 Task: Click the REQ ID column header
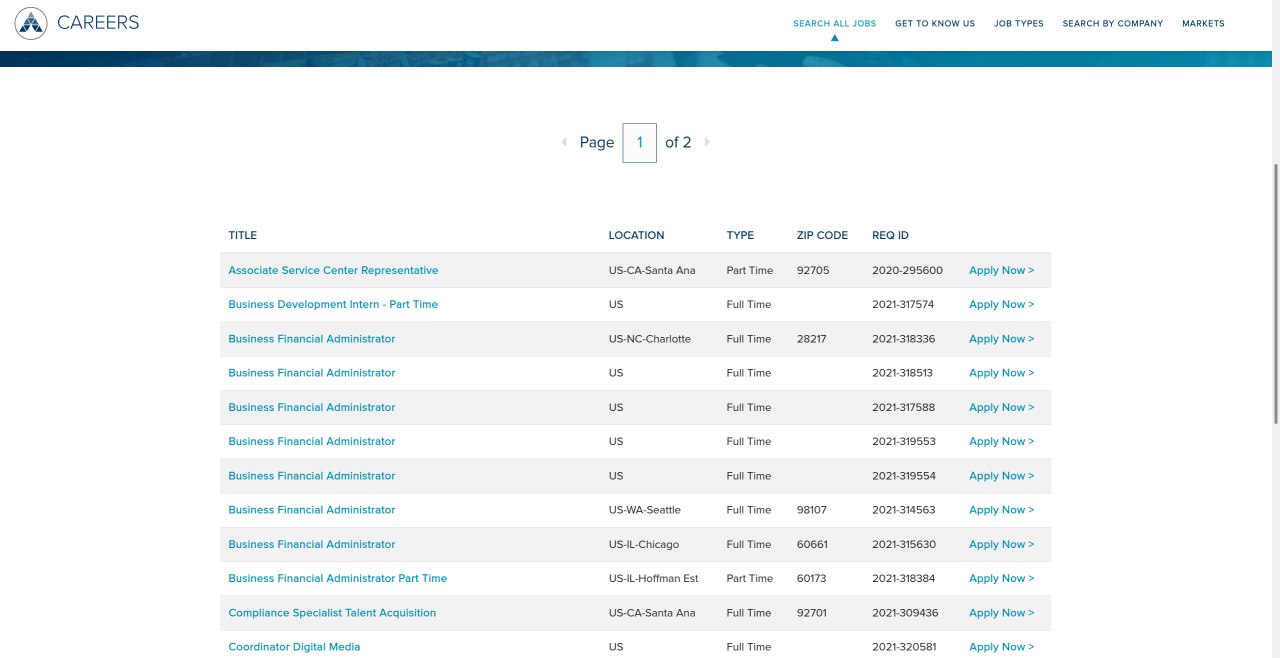point(890,236)
